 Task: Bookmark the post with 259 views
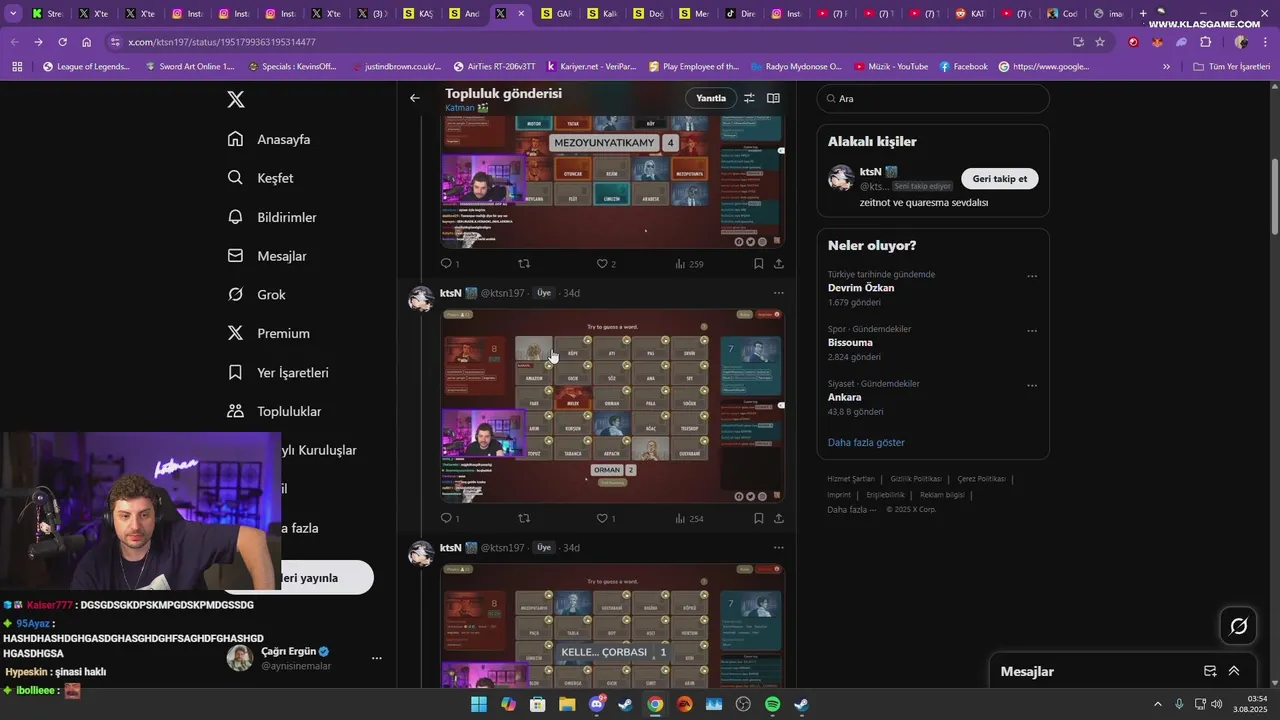pos(758,264)
